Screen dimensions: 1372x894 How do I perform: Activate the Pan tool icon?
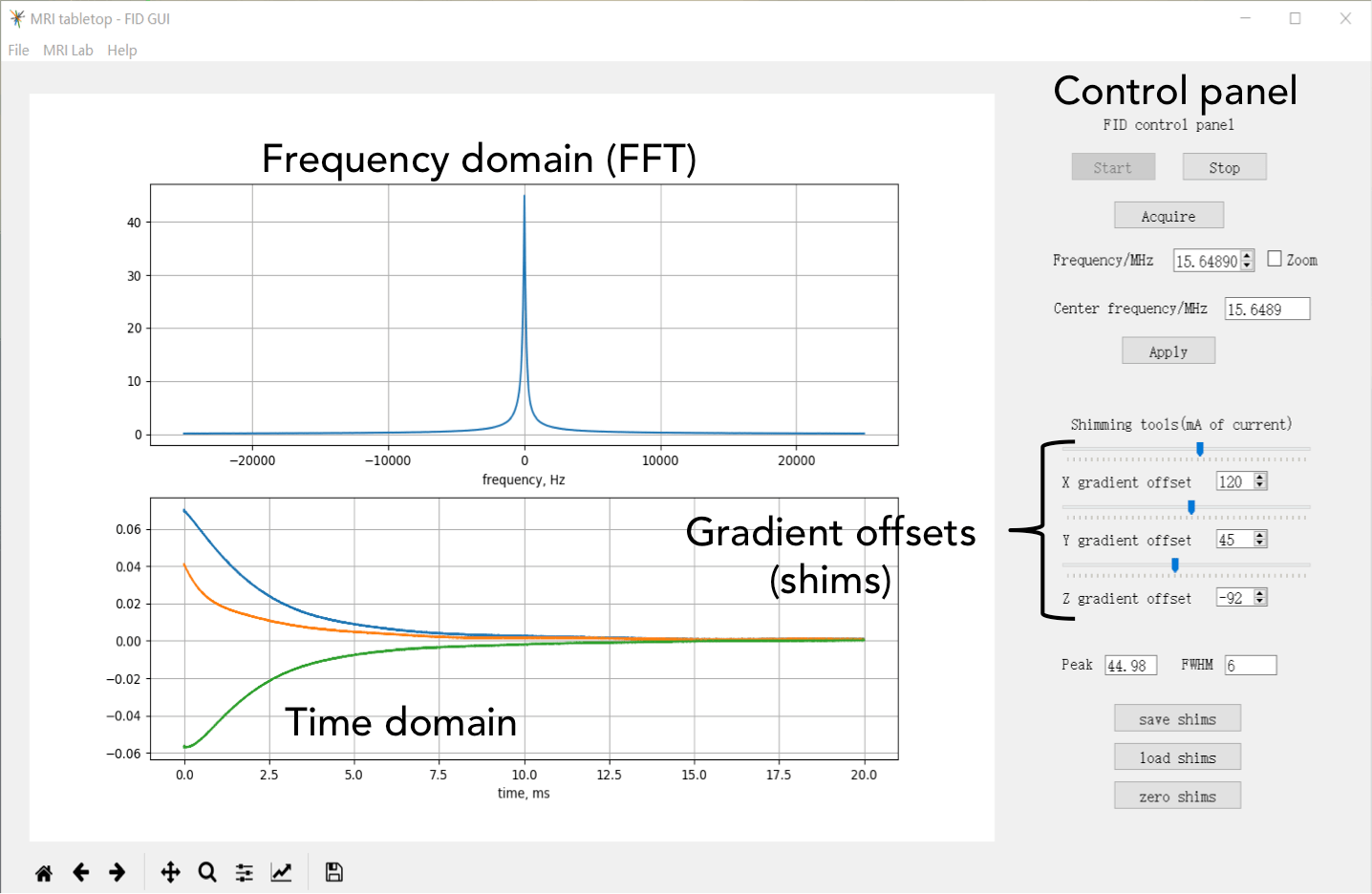(x=169, y=872)
